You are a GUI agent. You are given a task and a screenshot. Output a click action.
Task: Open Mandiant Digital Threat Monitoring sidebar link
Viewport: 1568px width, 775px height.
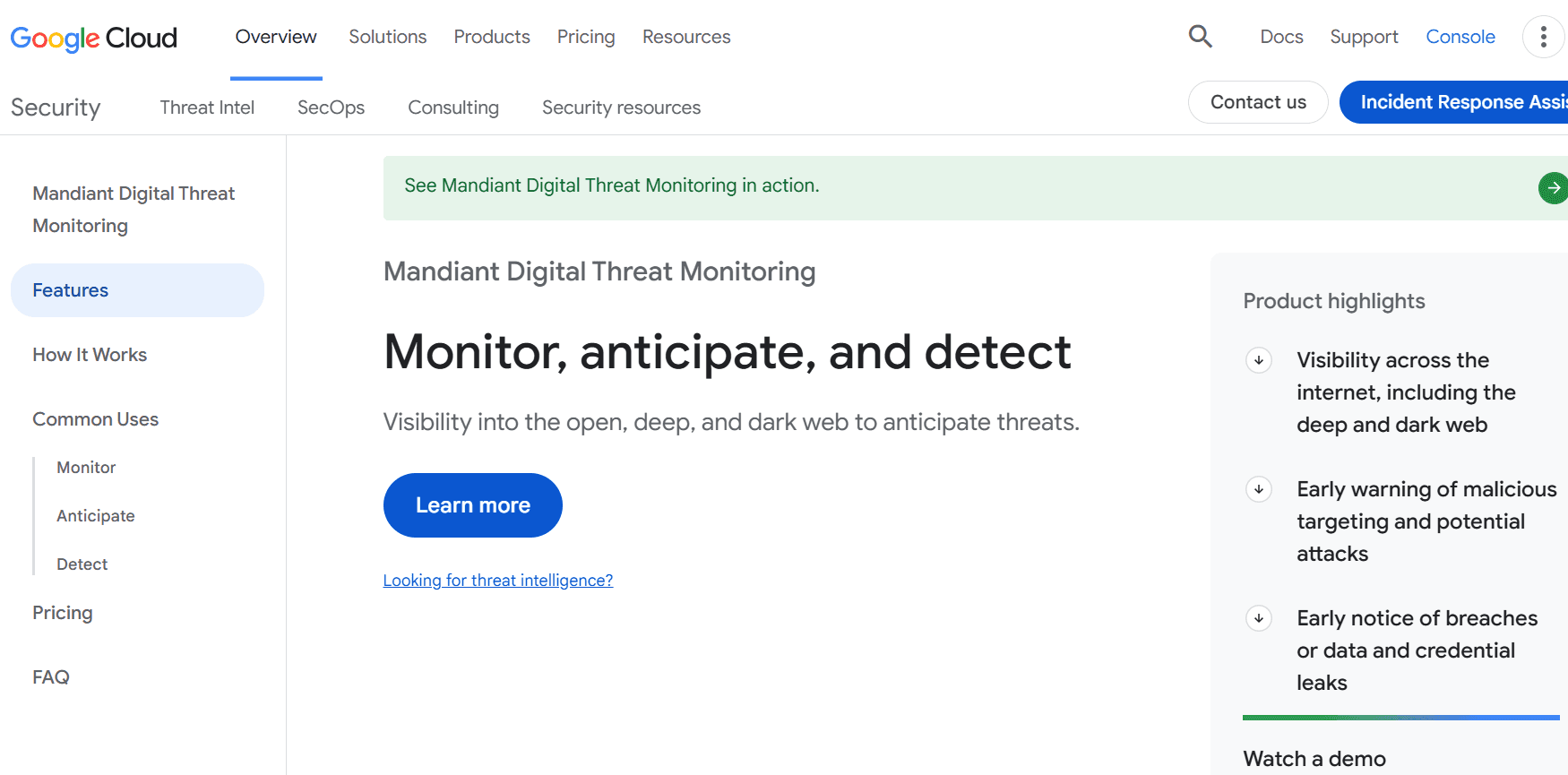coord(134,210)
